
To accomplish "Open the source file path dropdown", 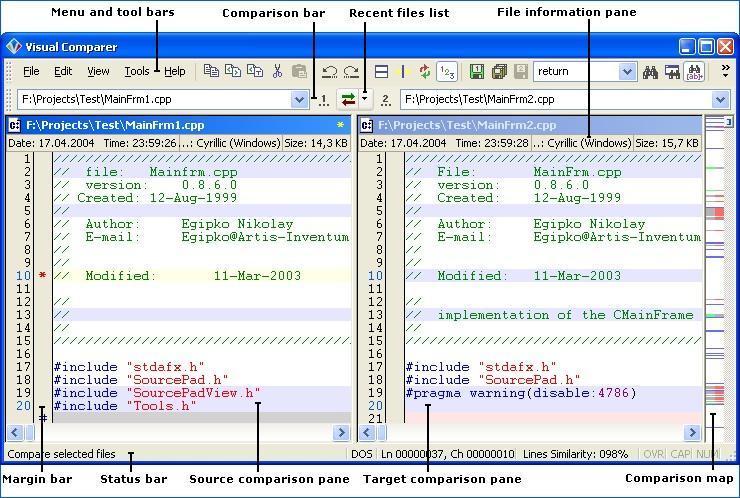I will coord(299,100).
